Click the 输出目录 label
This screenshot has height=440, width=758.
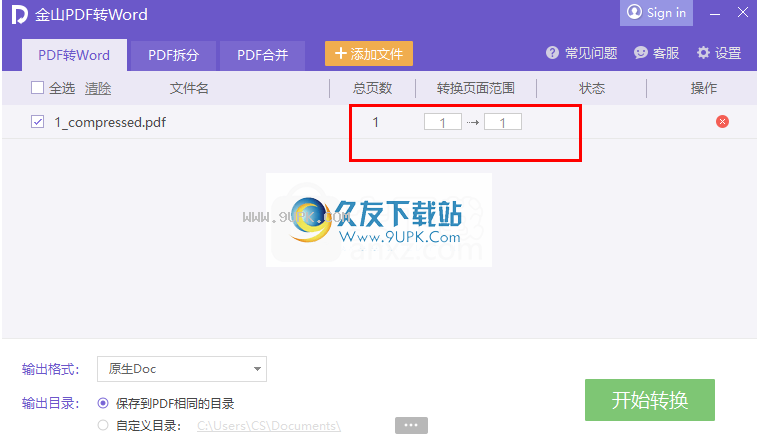[50, 403]
